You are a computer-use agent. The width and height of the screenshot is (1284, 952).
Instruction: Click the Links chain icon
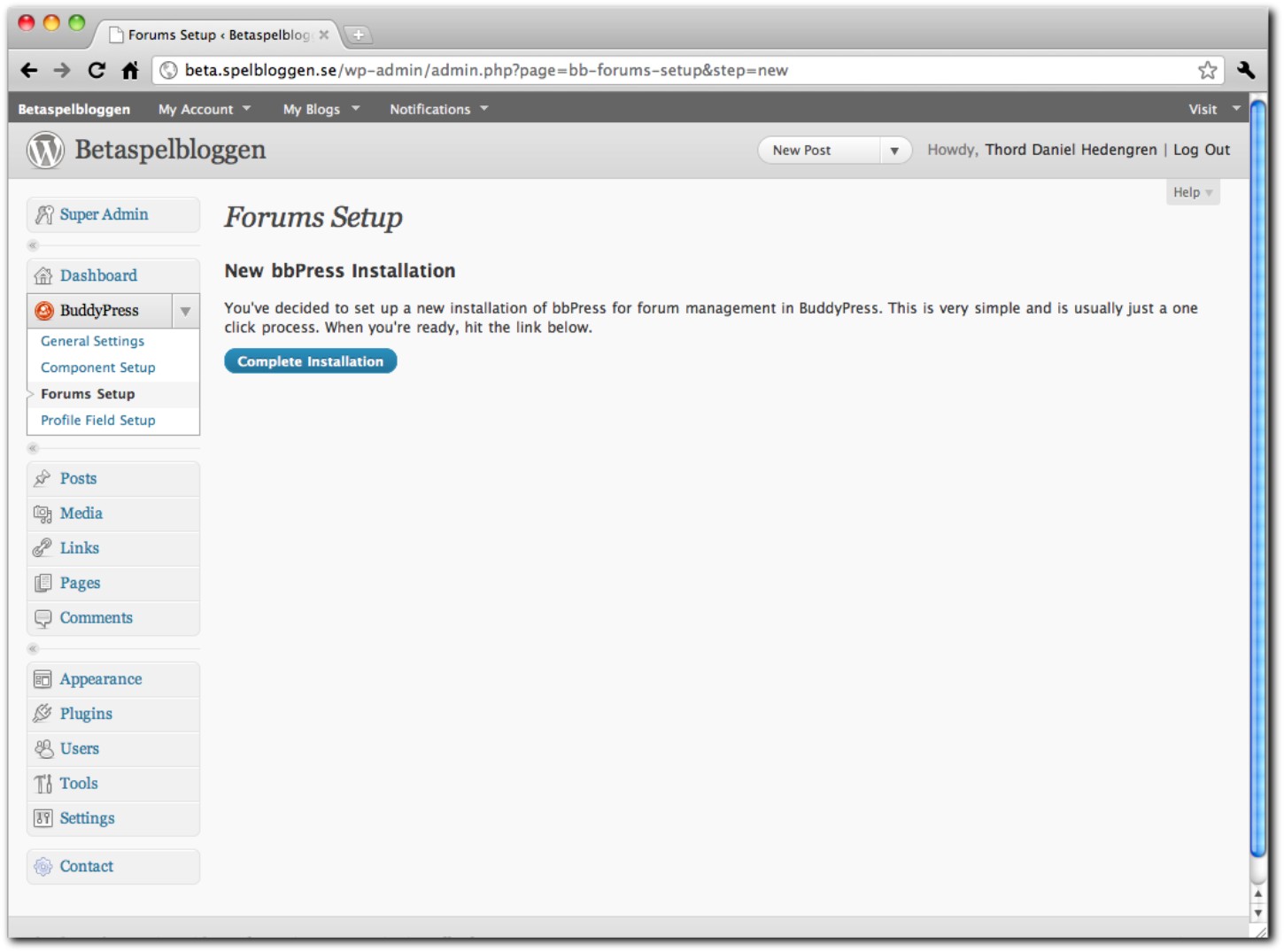[x=43, y=548]
